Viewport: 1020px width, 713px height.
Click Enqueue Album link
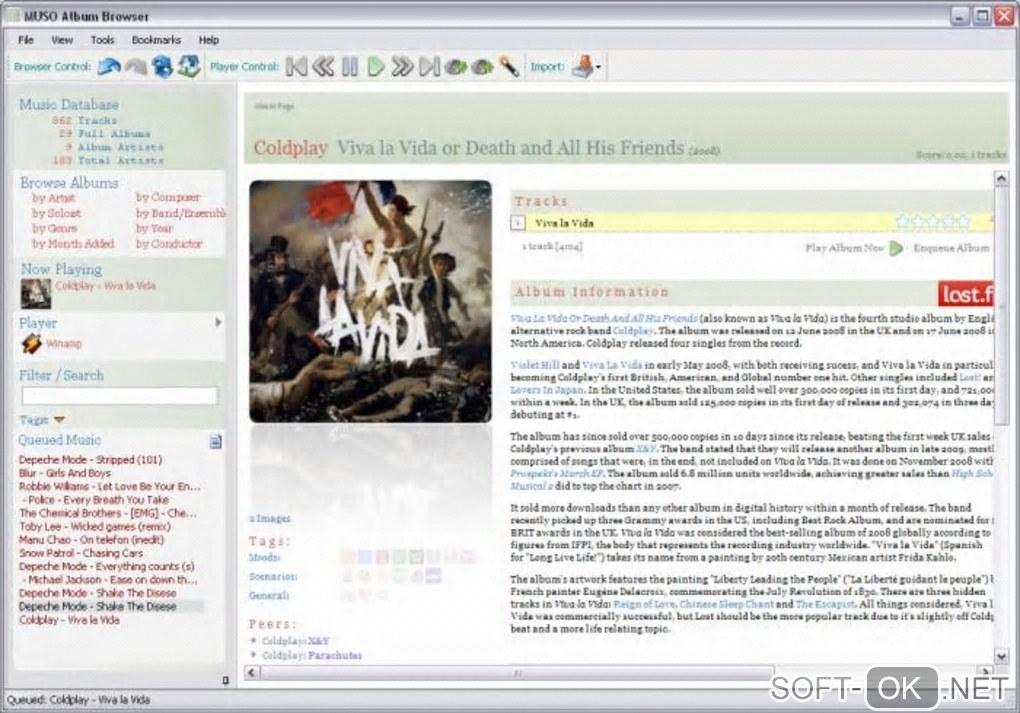[x=951, y=248]
